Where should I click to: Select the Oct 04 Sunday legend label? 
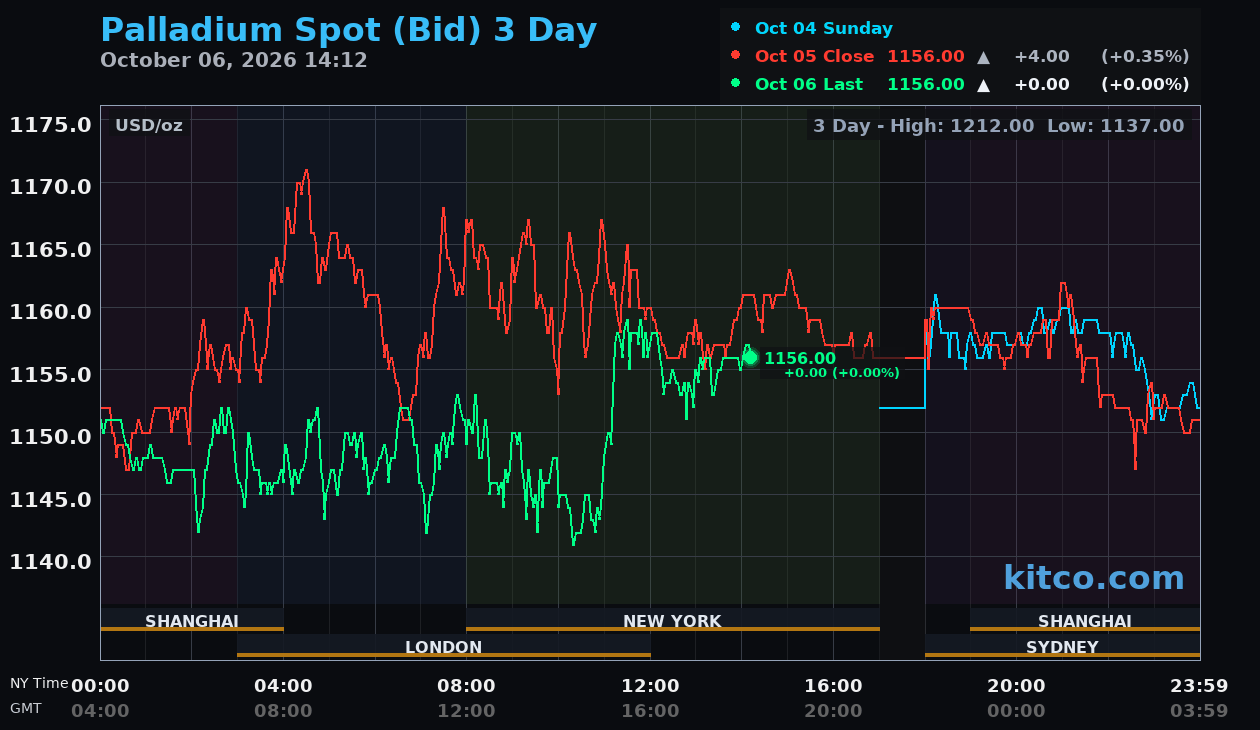coord(823,28)
